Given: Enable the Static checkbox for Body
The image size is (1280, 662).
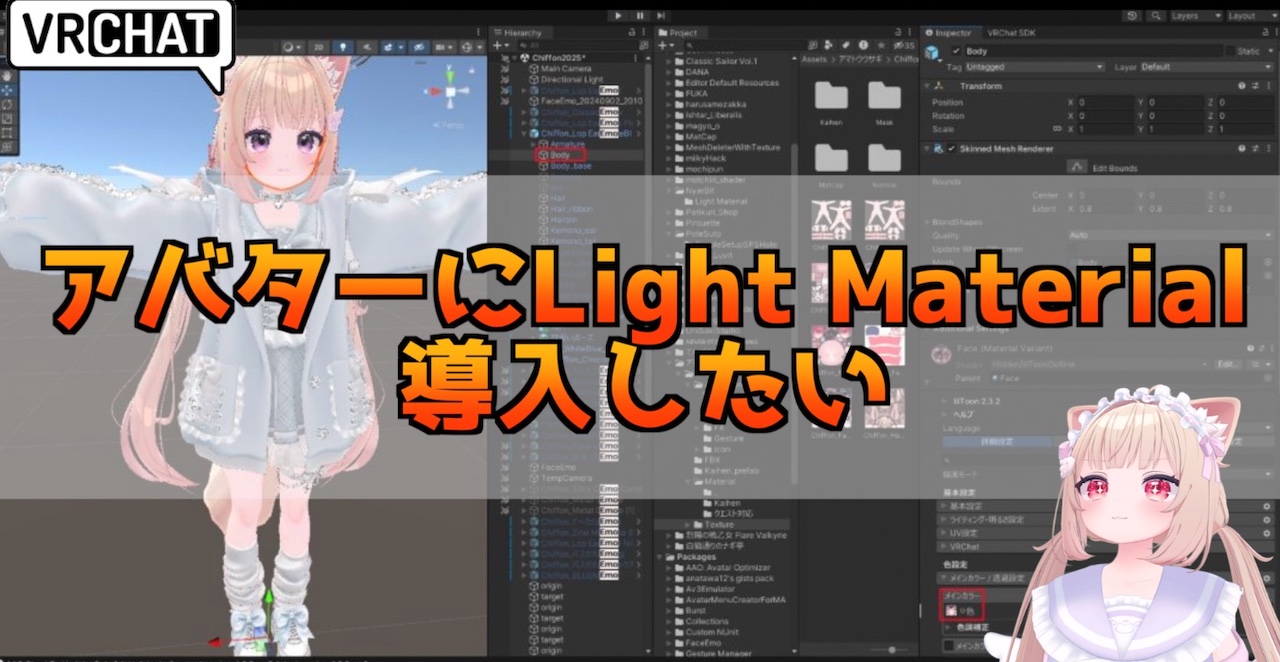Looking at the screenshot, I should (x=1229, y=51).
